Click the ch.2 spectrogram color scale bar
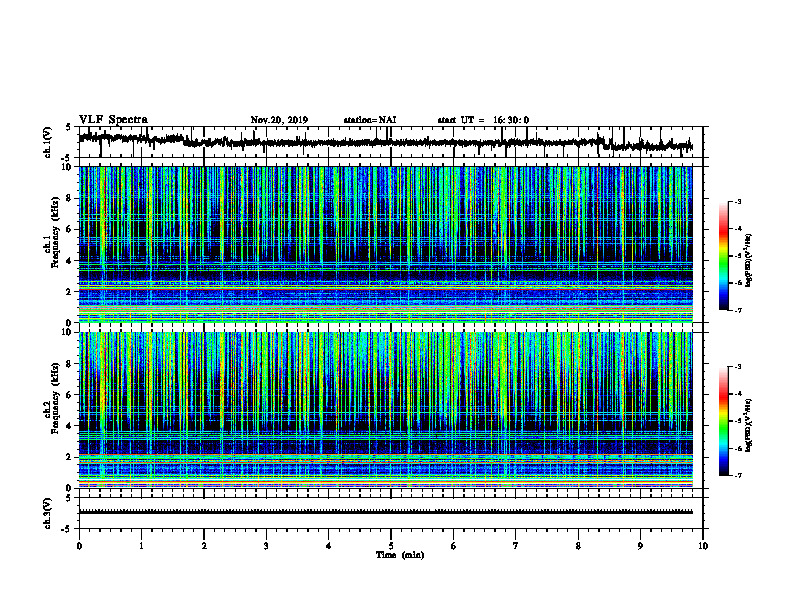This screenshot has width=792, height=612. coord(723,421)
